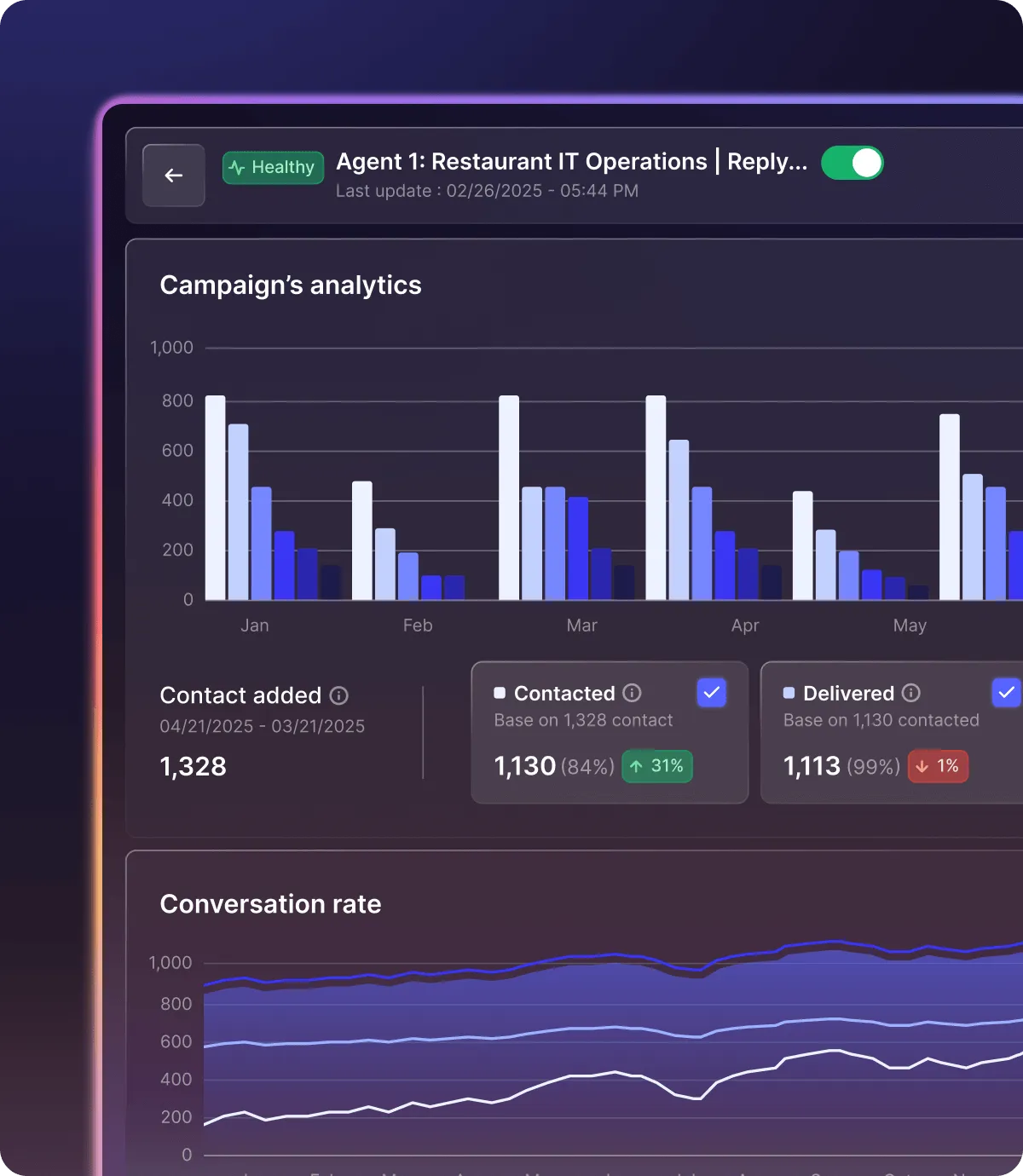The image size is (1023, 1176).
Task: Open the Contact added info tooltip icon
Action: [x=339, y=696]
